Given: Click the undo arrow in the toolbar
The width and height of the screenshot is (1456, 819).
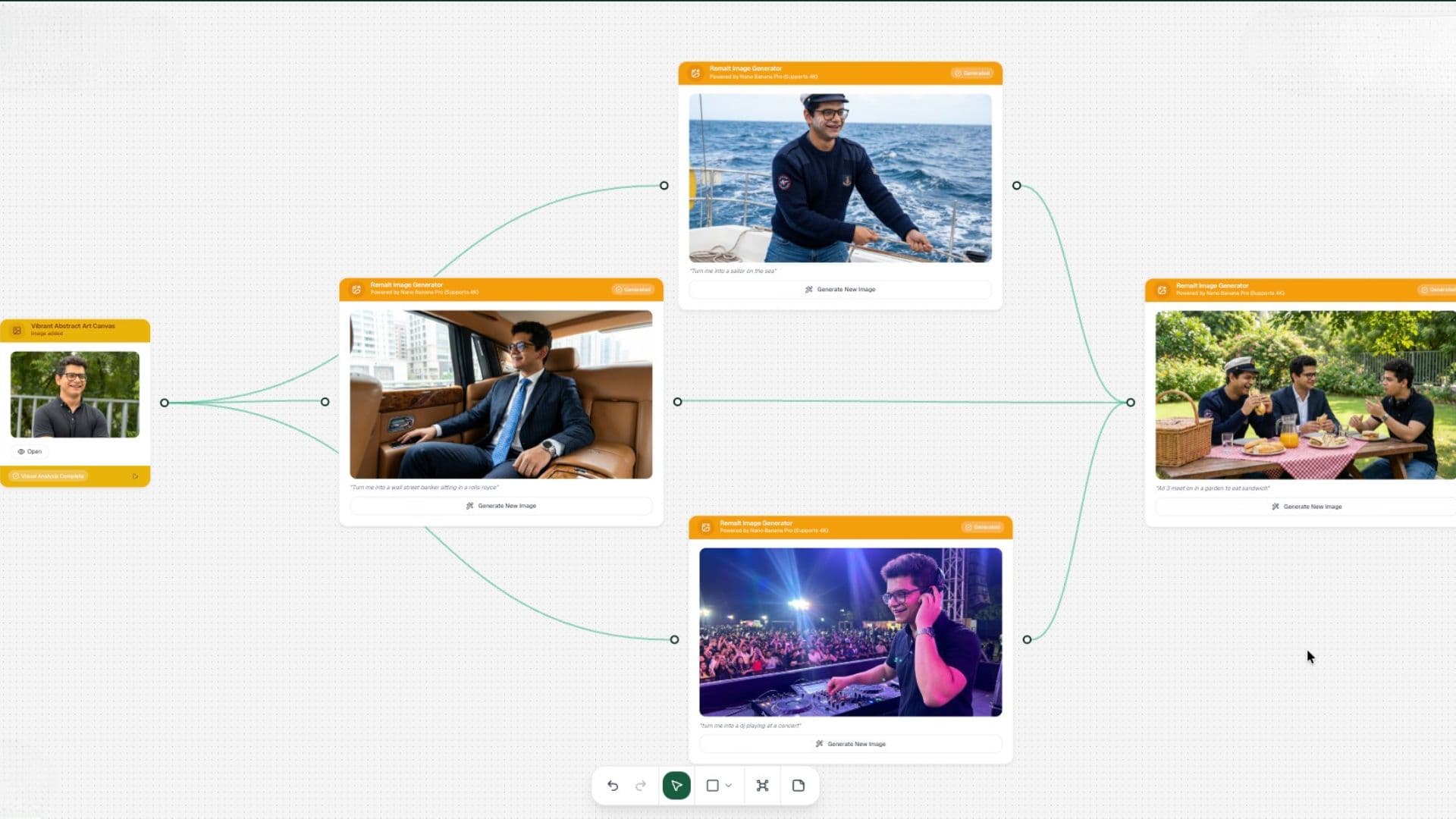Looking at the screenshot, I should point(612,785).
